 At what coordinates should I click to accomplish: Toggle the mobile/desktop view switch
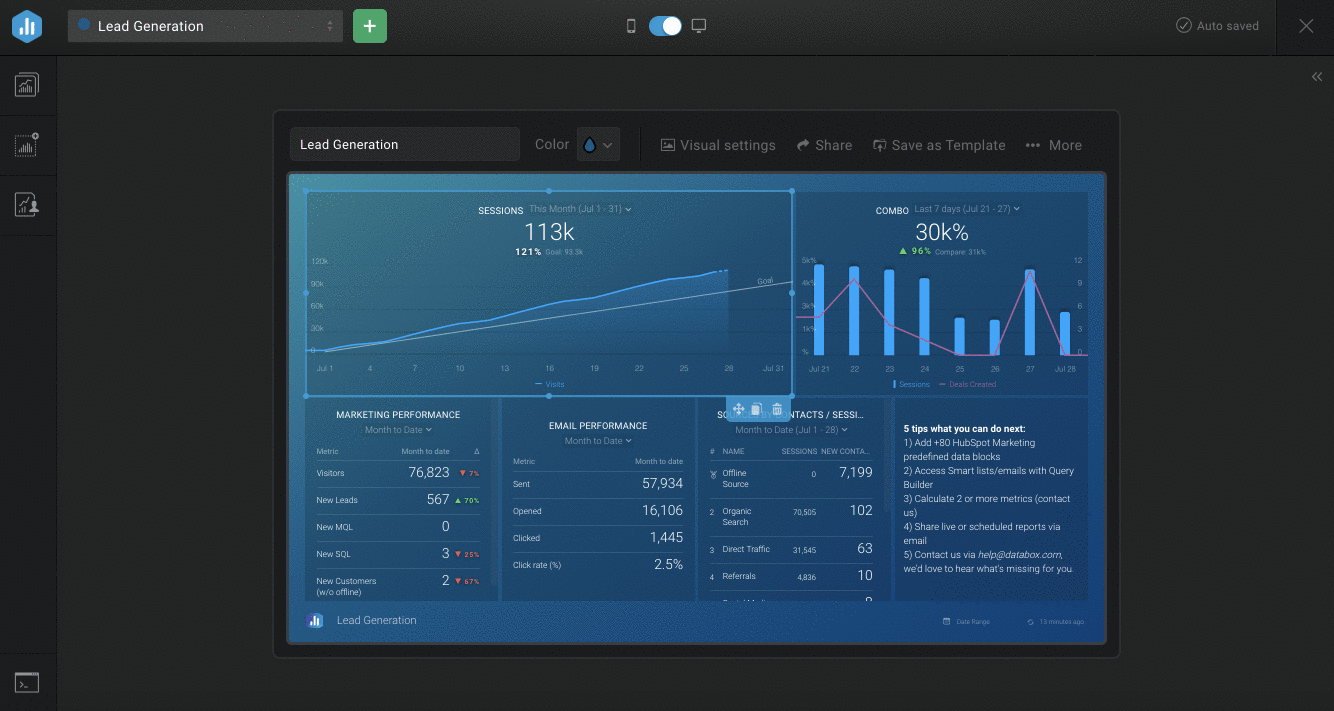(665, 26)
